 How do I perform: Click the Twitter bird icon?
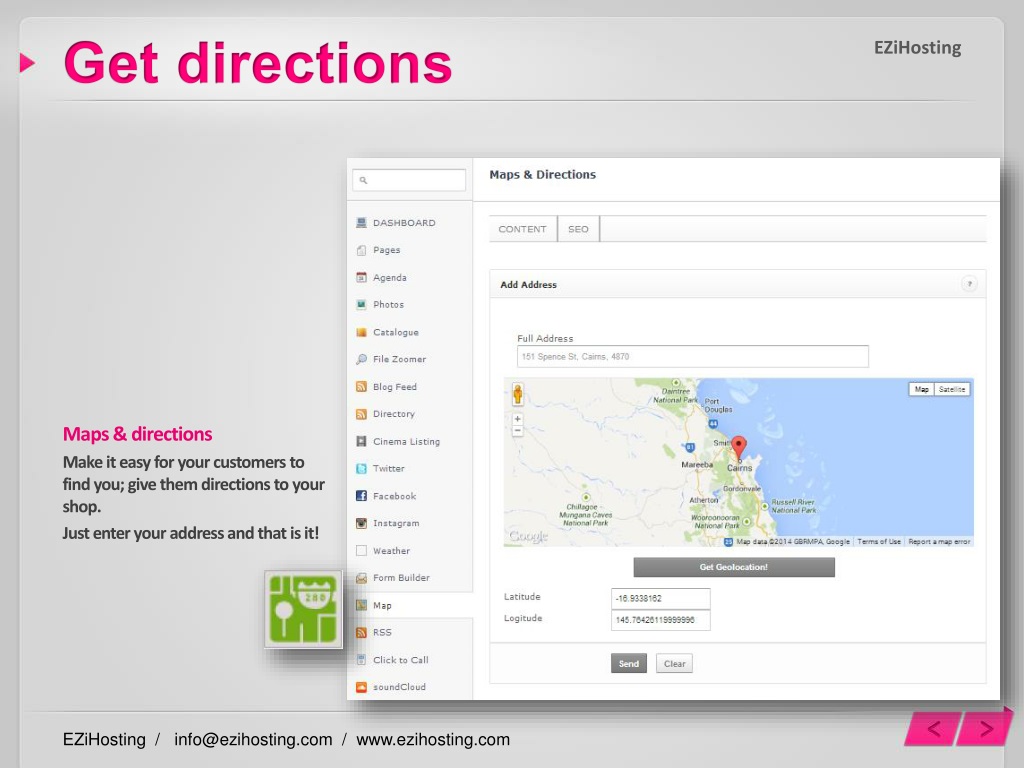coord(361,468)
